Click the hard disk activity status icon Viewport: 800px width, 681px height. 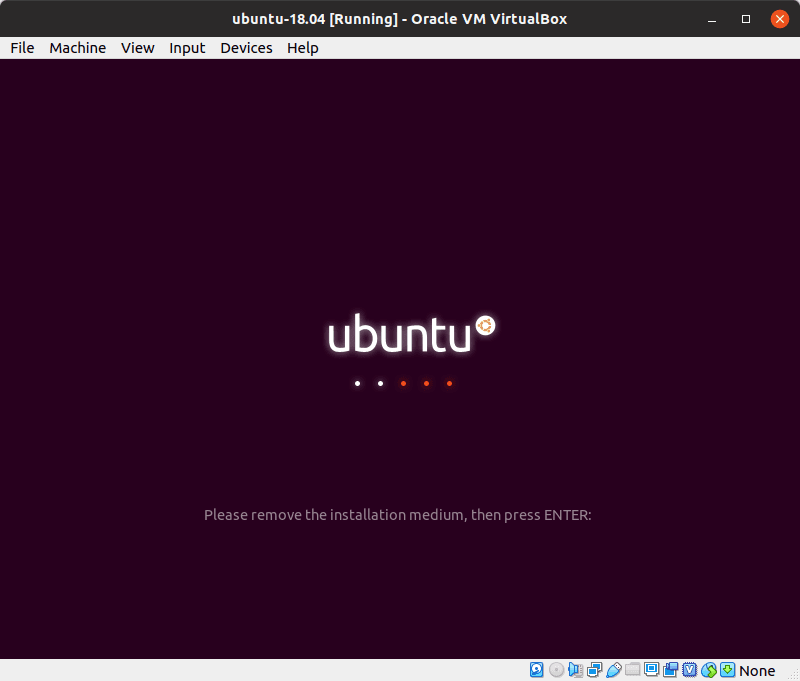pos(537,670)
